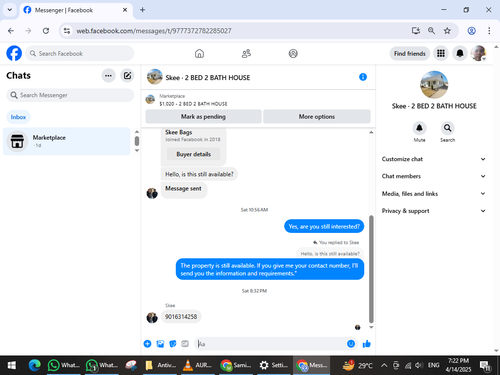Screen dimensions: 500x375
Task: Bookmark this page with star icon
Action: point(447,31)
